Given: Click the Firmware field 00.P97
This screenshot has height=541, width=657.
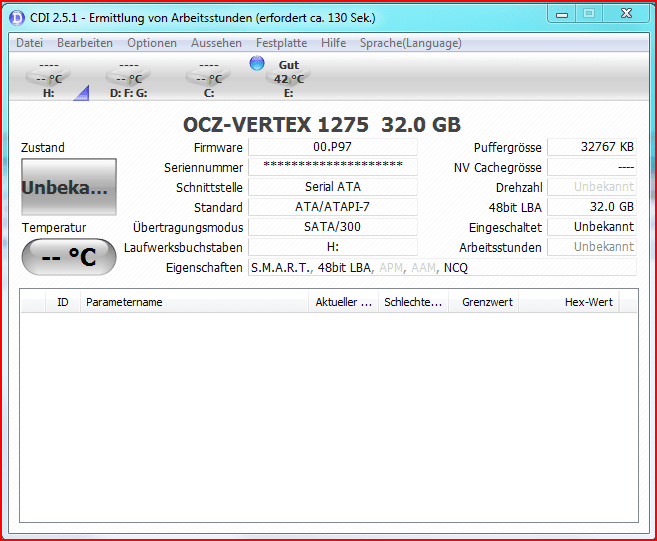Looking at the screenshot, I should (x=333, y=147).
